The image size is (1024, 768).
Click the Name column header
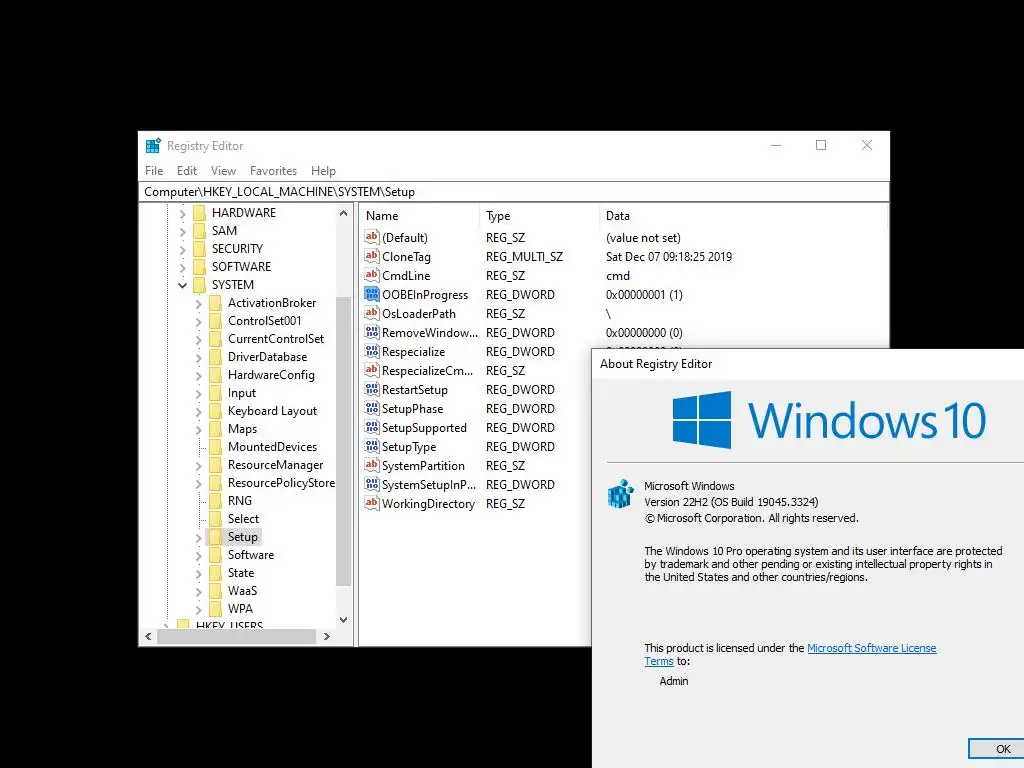click(419, 216)
